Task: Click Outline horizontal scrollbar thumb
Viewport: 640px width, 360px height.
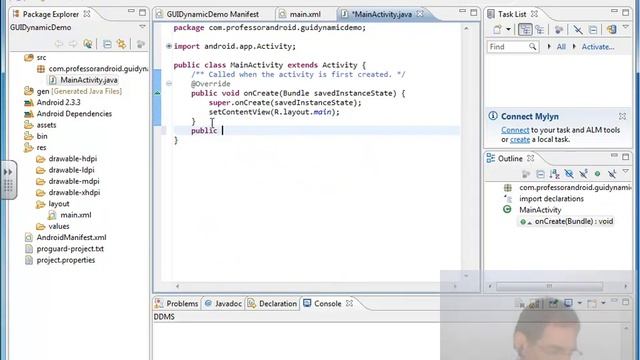Action: [x=549, y=286]
